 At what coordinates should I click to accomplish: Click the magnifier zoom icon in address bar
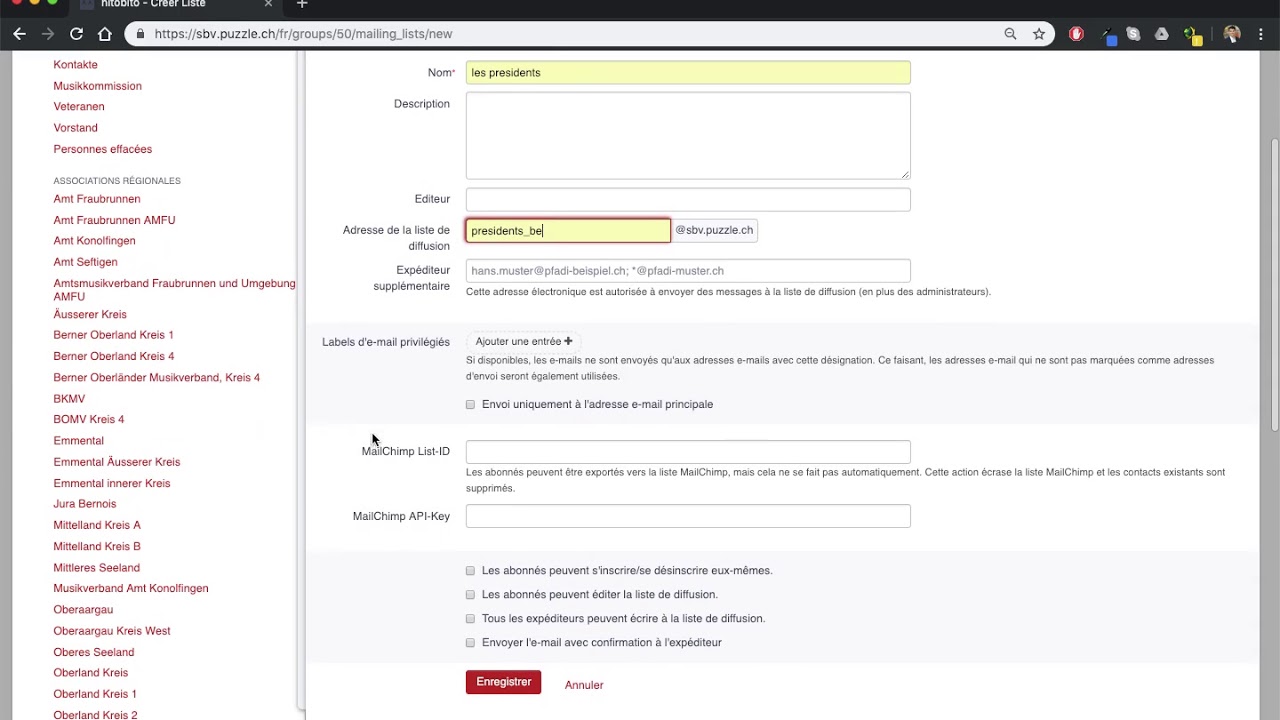pos(1010,34)
